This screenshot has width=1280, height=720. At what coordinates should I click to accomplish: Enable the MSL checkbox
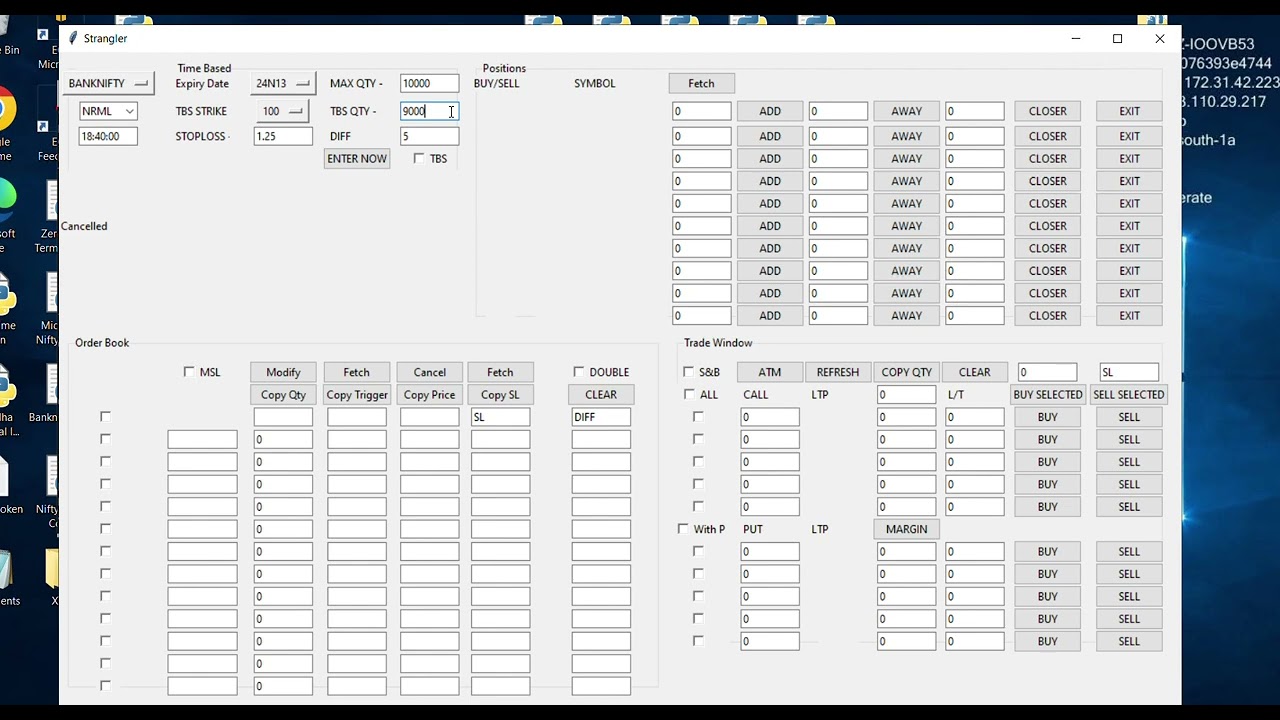189,372
